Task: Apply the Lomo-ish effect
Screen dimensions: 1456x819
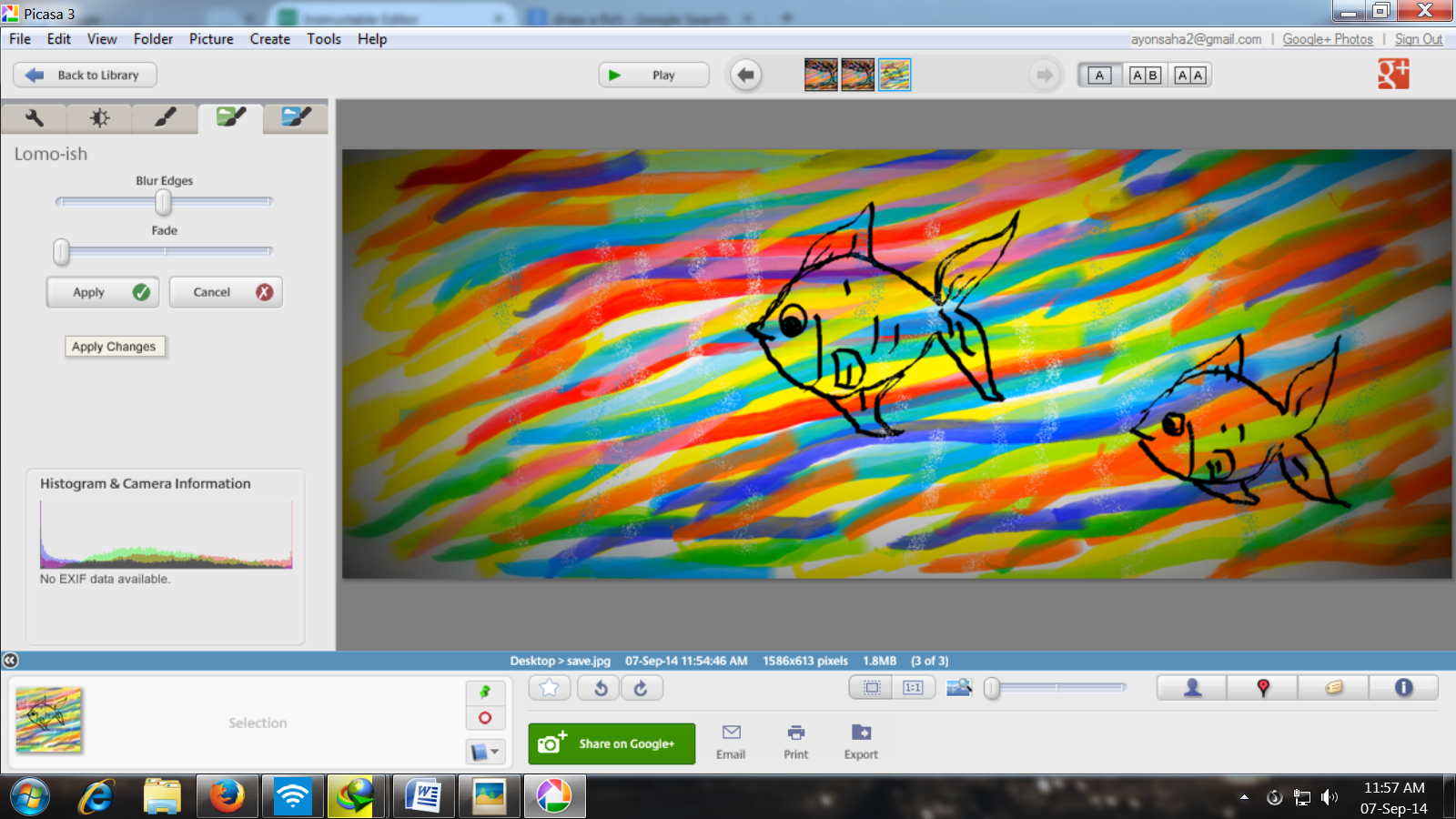Action: 103,292
